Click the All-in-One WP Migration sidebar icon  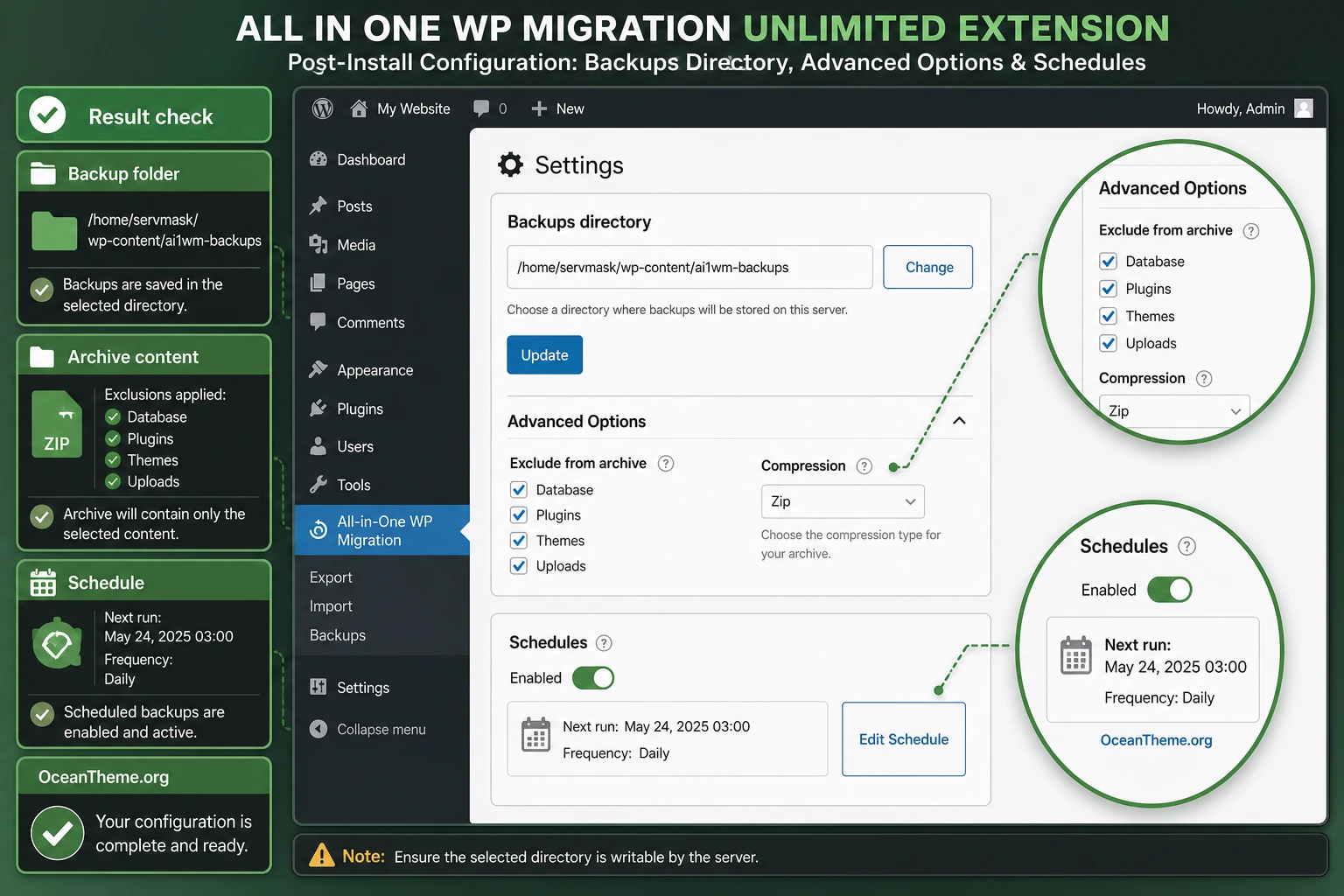(318, 530)
